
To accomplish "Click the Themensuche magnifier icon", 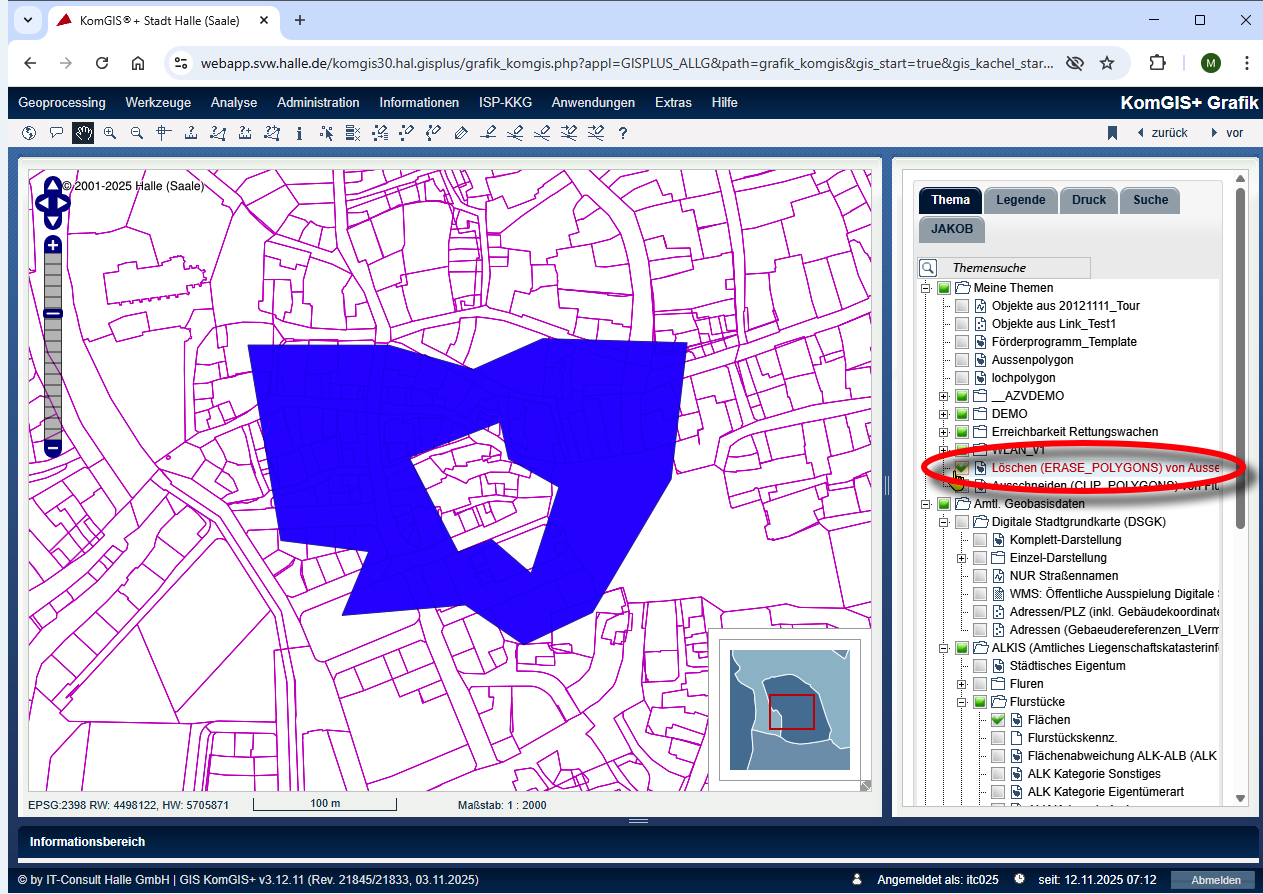I will (x=928, y=268).
